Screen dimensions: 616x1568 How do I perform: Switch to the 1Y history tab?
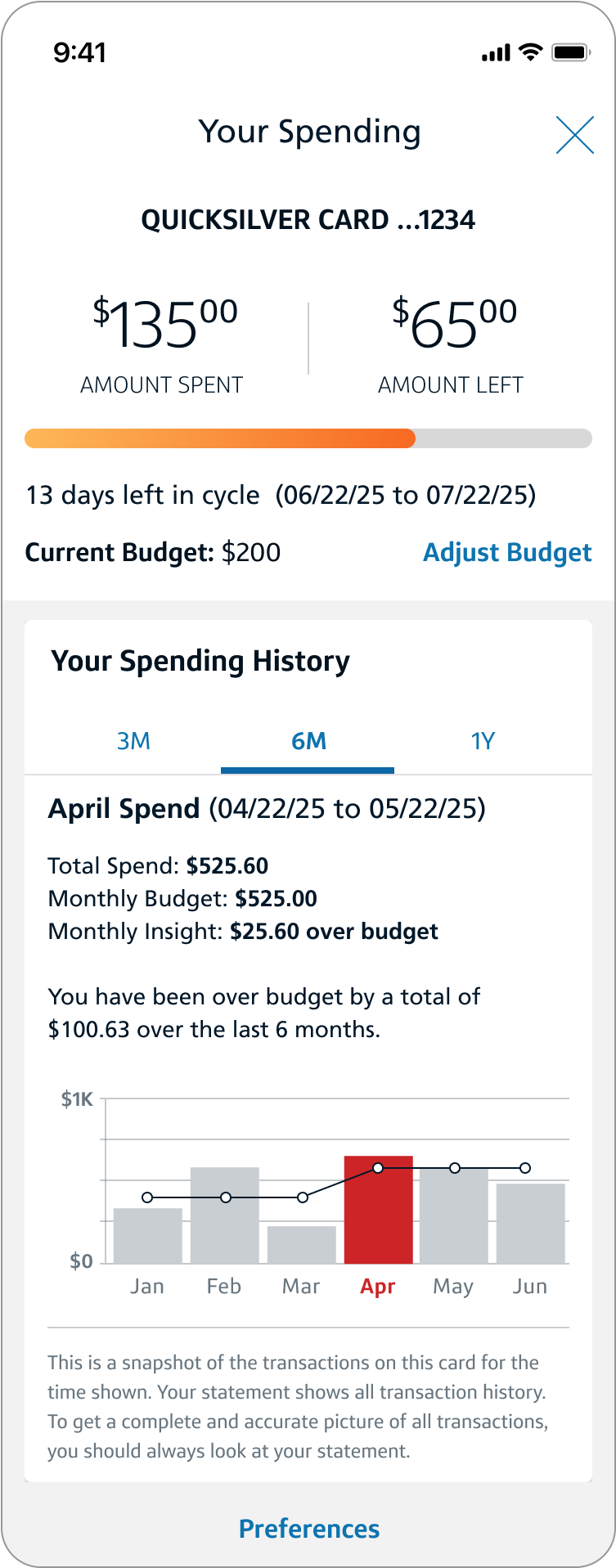coord(483,741)
